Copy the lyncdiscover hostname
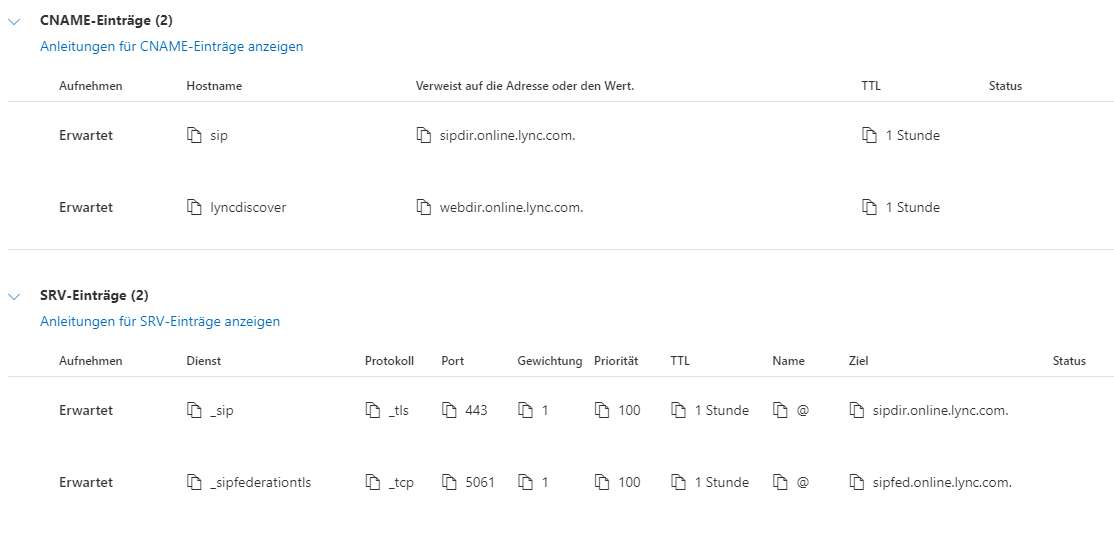This screenshot has width=1114, height=533. pyautogui.click(x=194, y=208)
